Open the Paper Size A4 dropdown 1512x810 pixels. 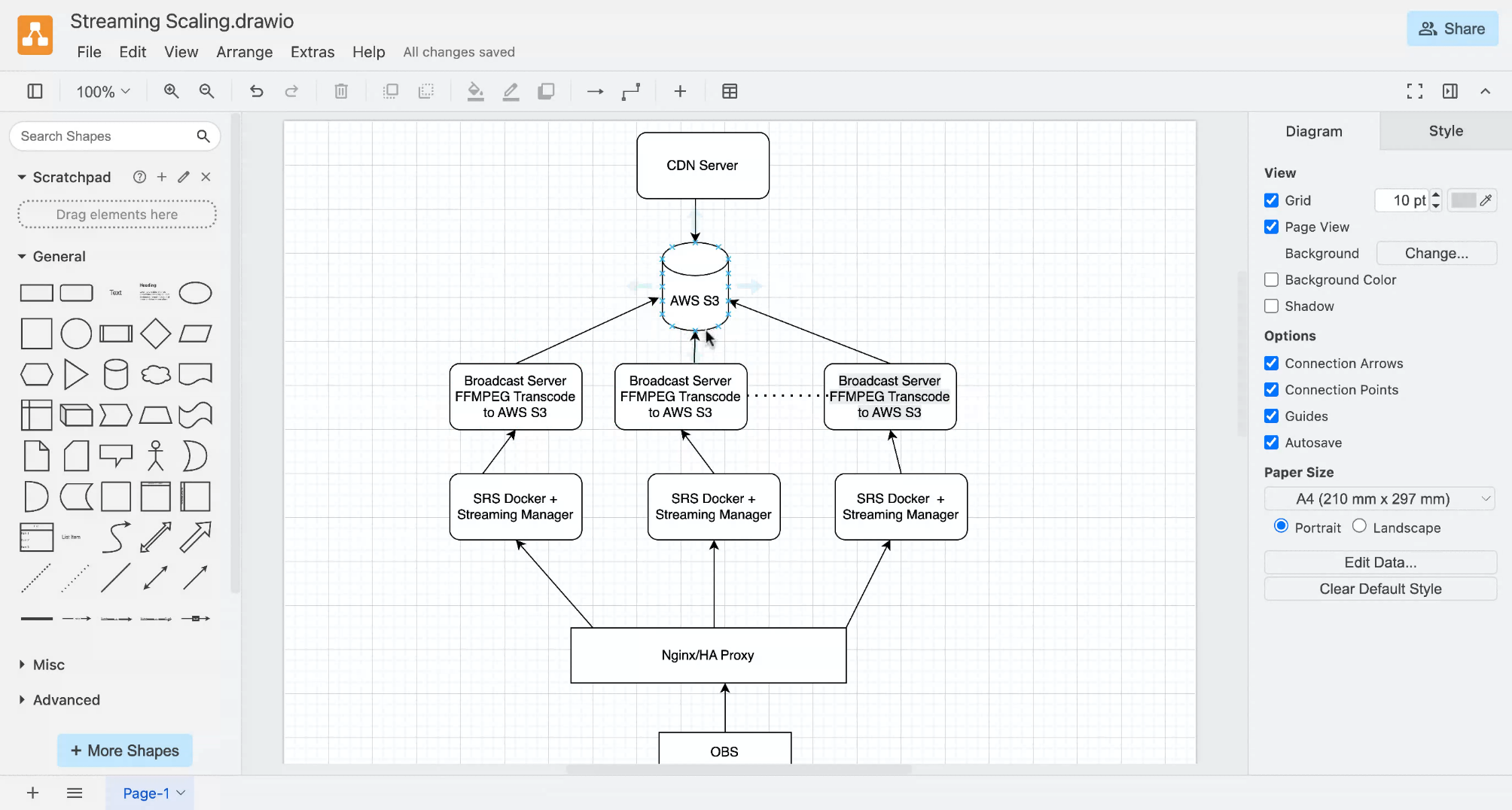click(1380, 498)
